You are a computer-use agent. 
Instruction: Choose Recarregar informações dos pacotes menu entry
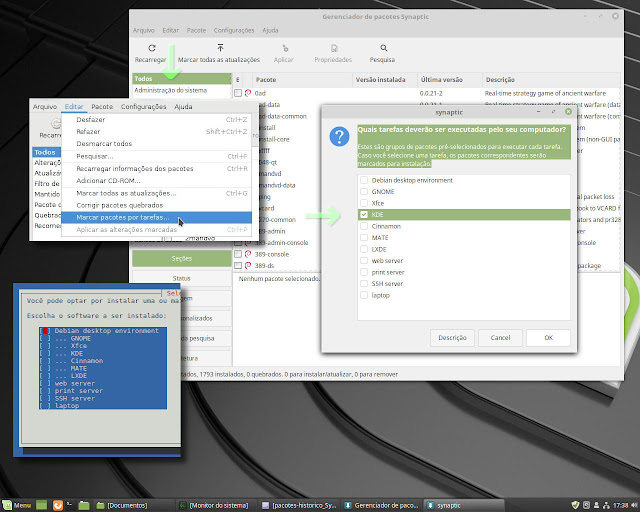coord(157,169)
